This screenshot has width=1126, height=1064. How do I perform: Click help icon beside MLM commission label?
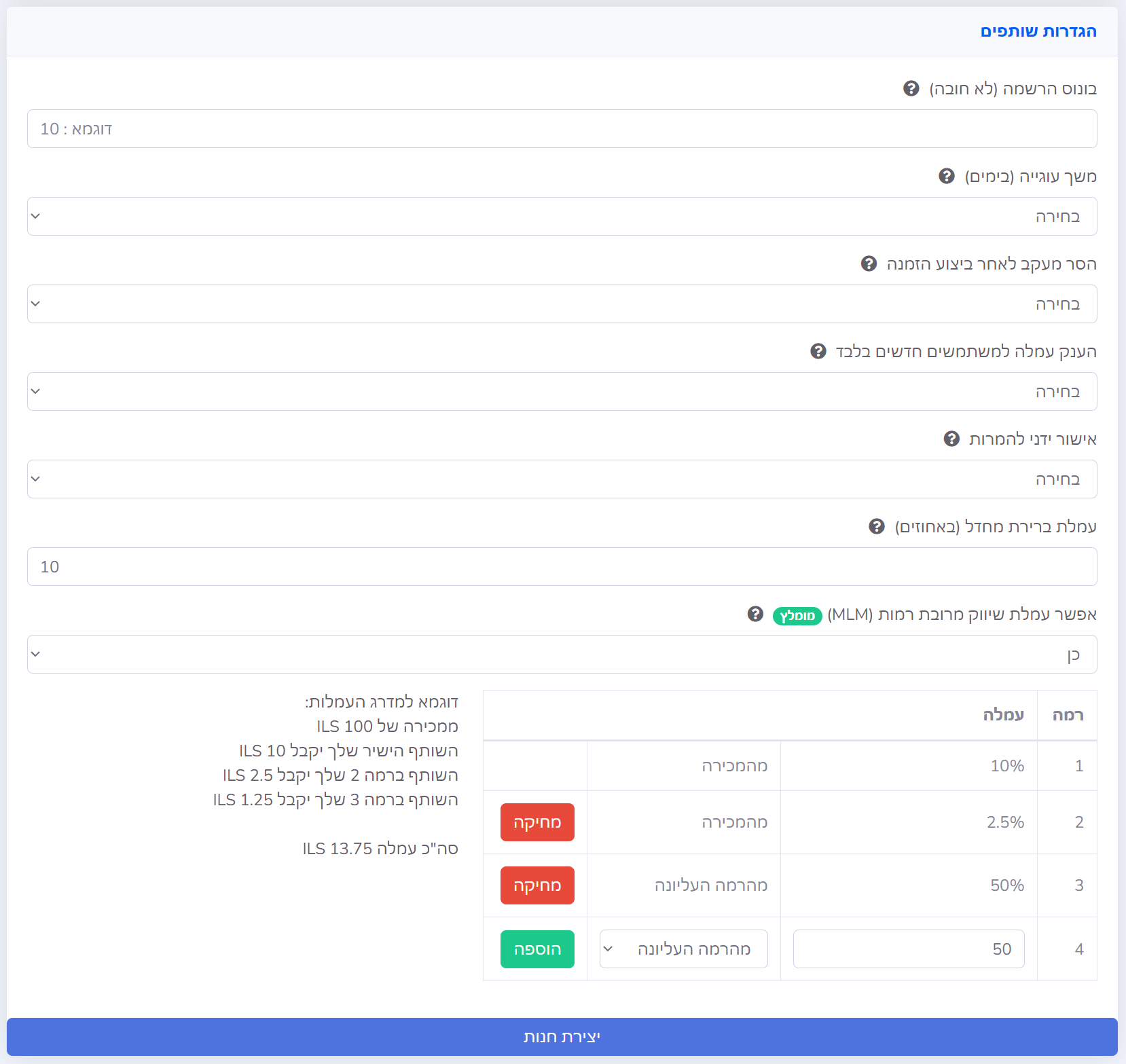[x=755, y=614]
